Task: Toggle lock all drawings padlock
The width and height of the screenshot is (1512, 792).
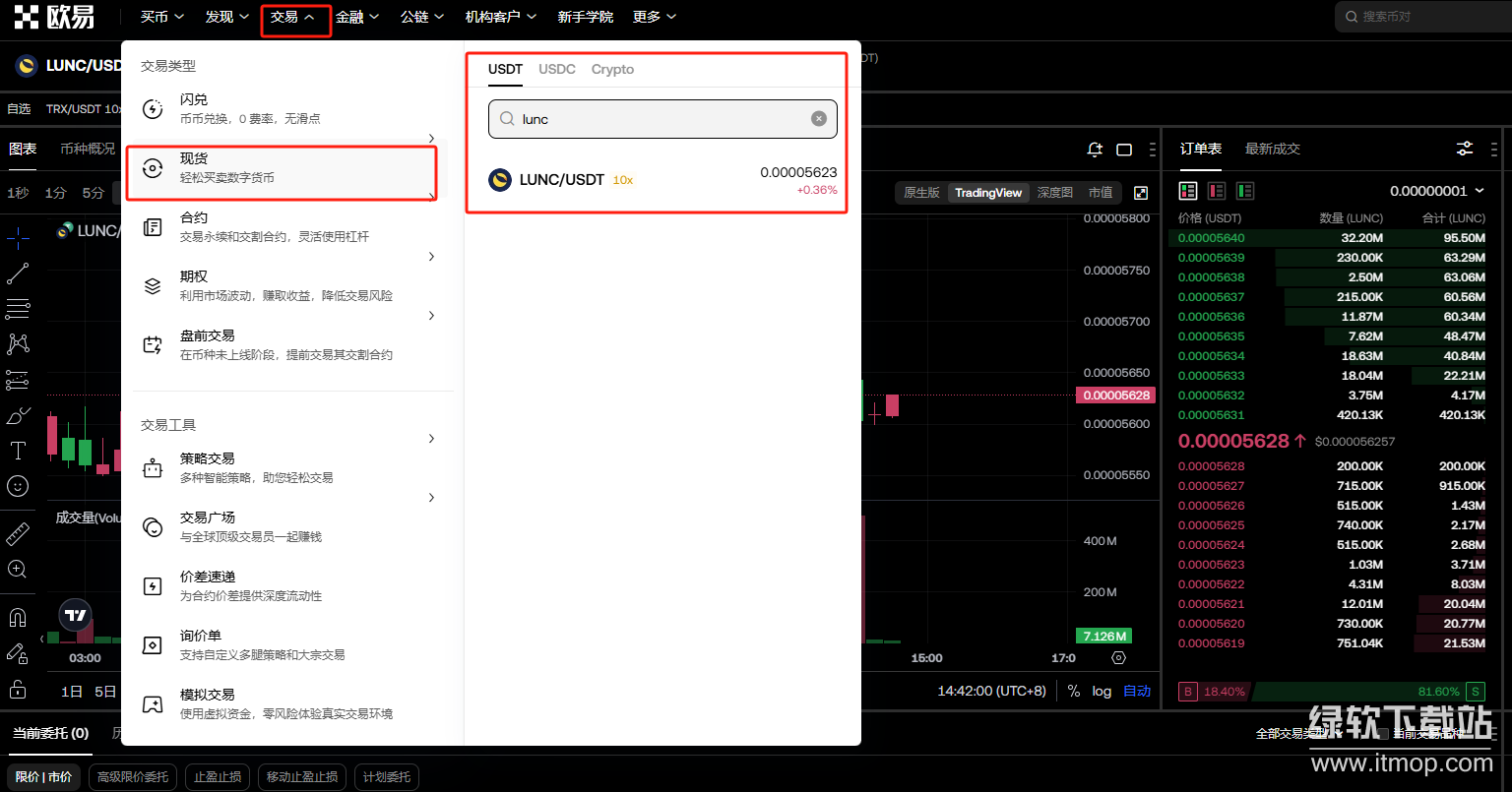Action: [18, 689]
